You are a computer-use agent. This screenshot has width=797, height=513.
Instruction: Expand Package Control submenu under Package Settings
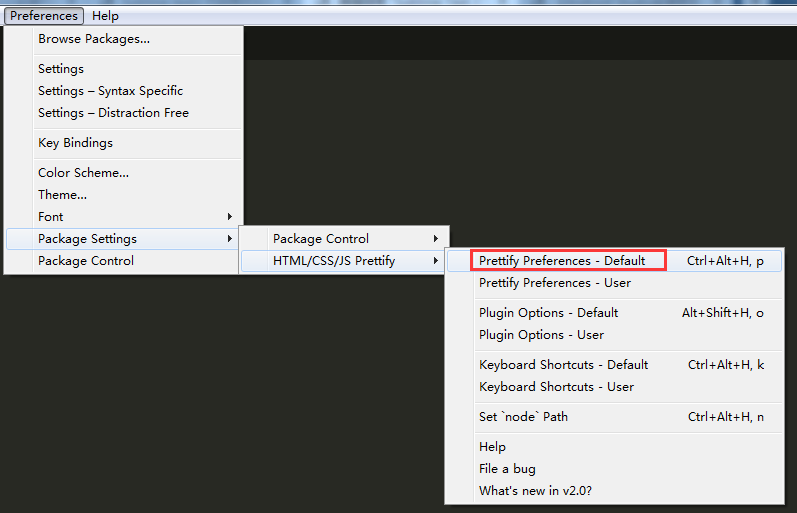pos(344,238)
